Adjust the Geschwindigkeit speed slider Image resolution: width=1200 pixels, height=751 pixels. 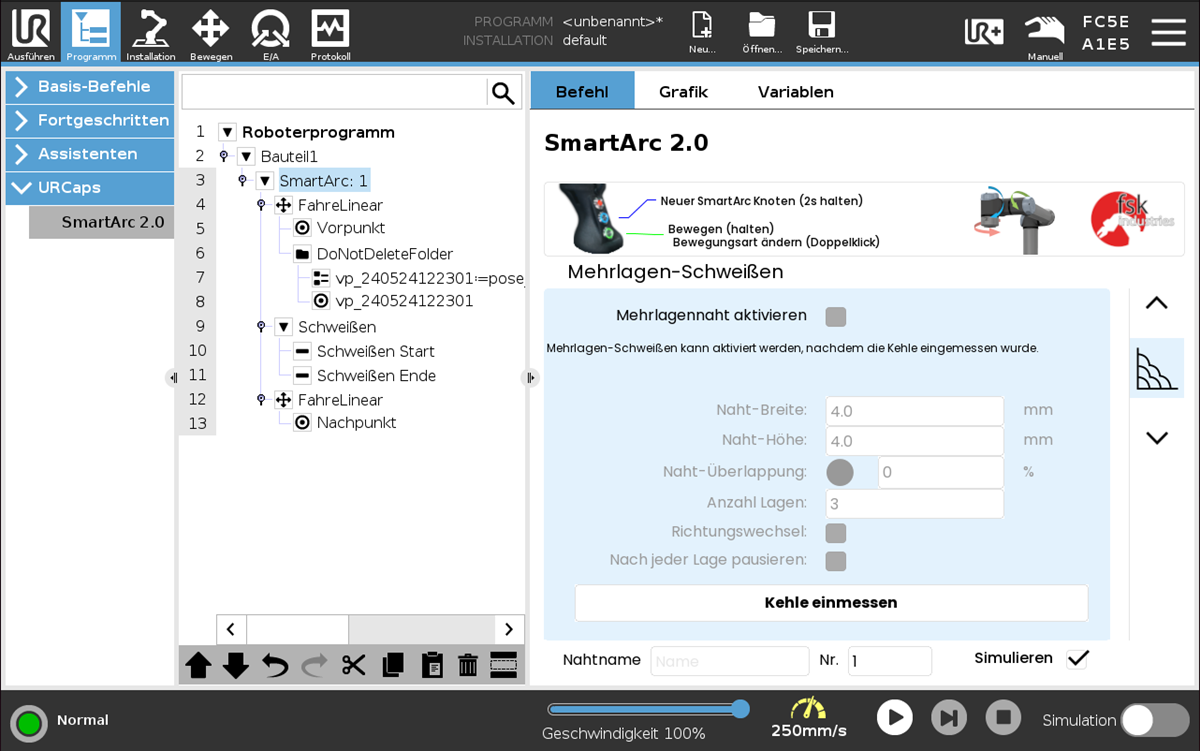coord(647,709)
